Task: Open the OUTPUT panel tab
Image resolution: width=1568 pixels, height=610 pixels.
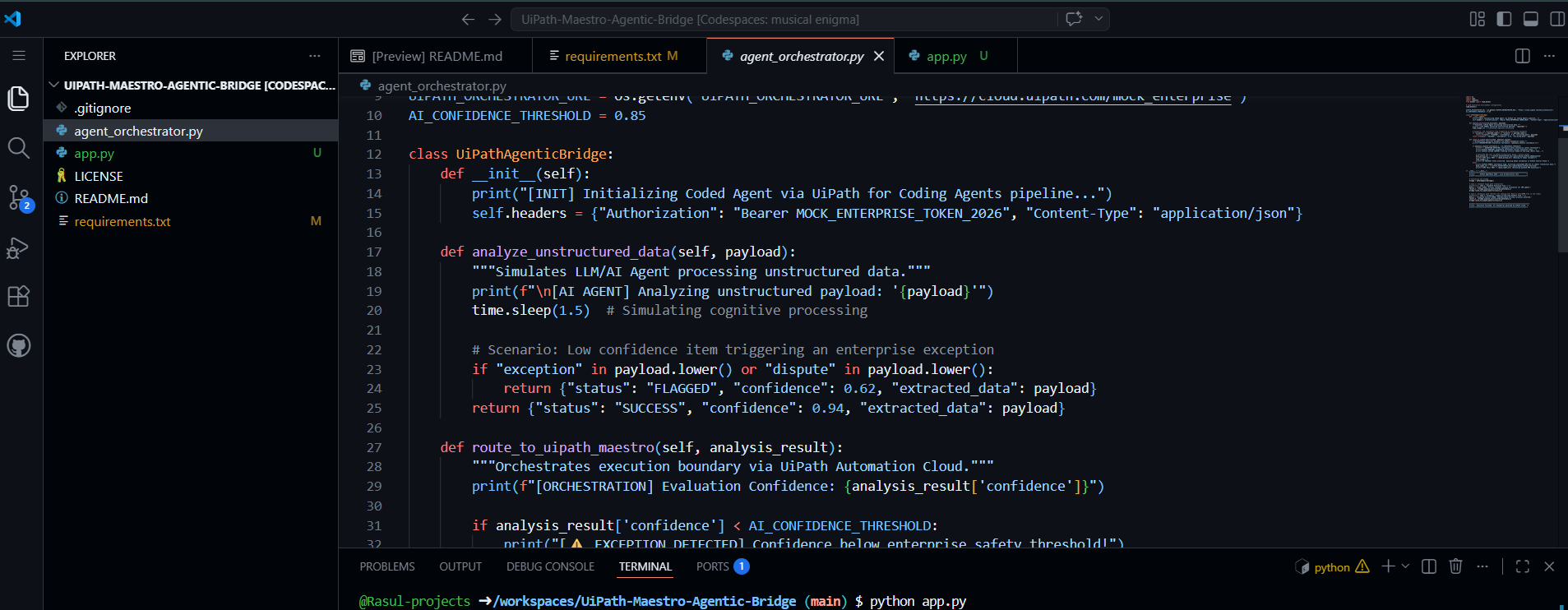Action: (460, 566)
